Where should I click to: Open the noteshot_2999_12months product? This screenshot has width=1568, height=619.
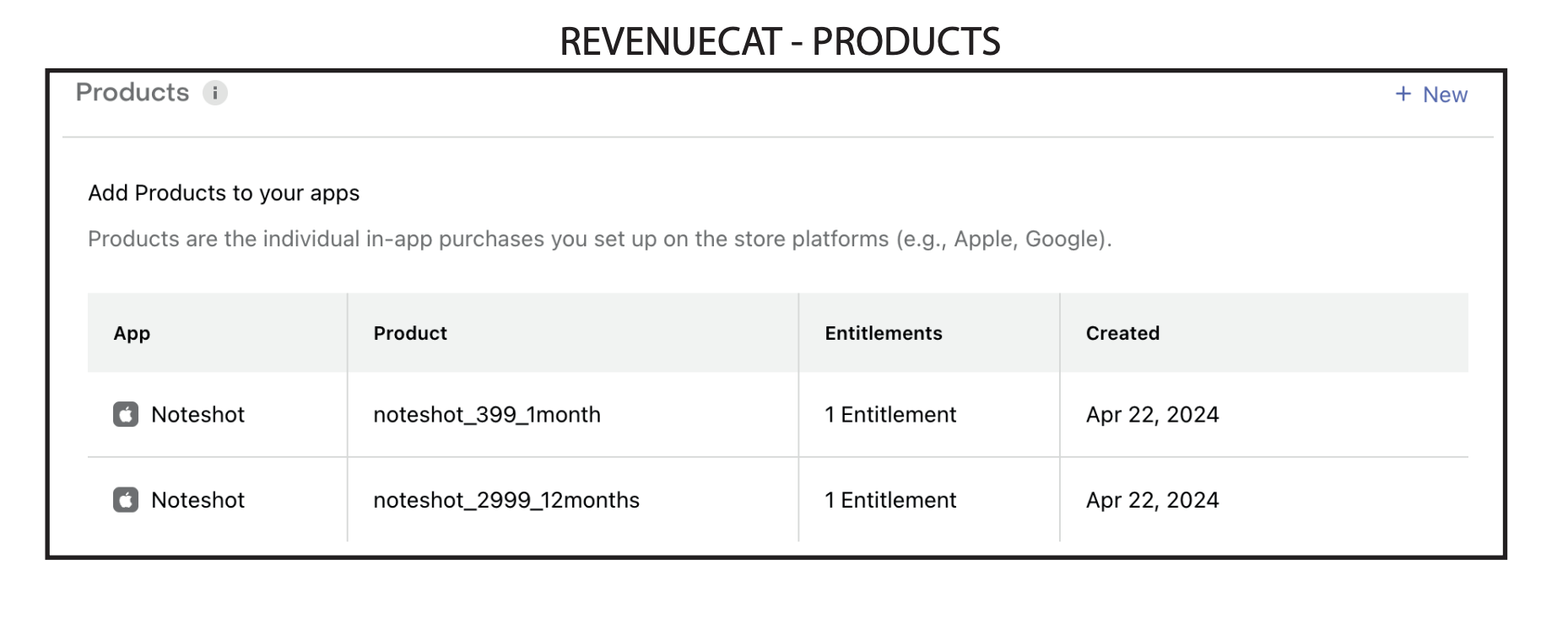coord(506,500)
